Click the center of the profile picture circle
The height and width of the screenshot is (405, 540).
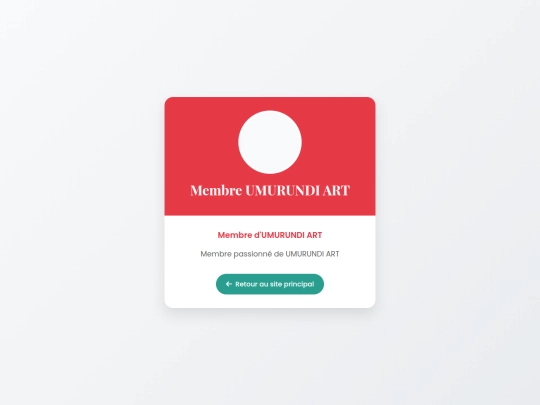click(x=270, y=142)
